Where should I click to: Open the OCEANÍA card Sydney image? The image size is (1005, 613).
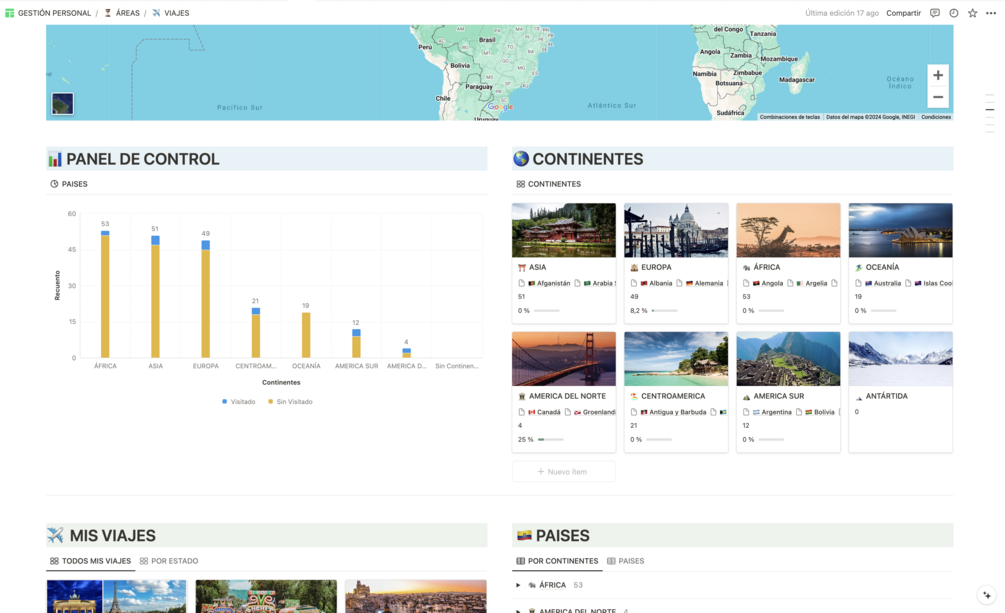click(901, 230)
